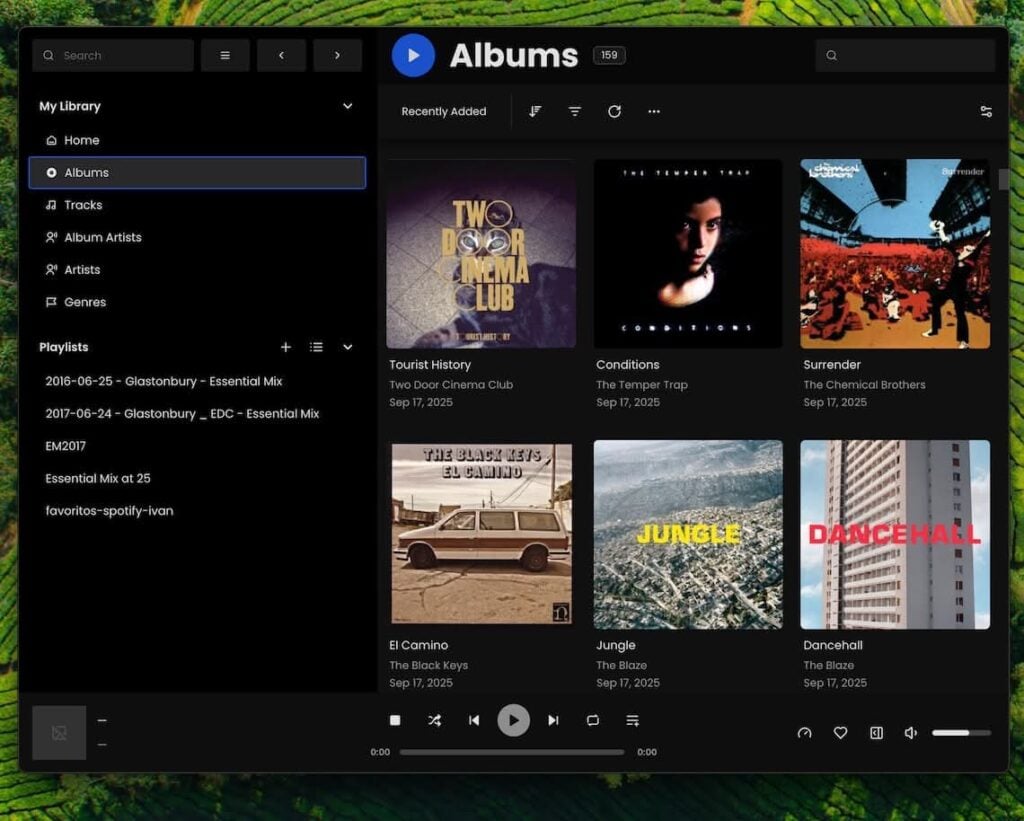
Task: Collapse the My Library section
Action: [347, 106]
